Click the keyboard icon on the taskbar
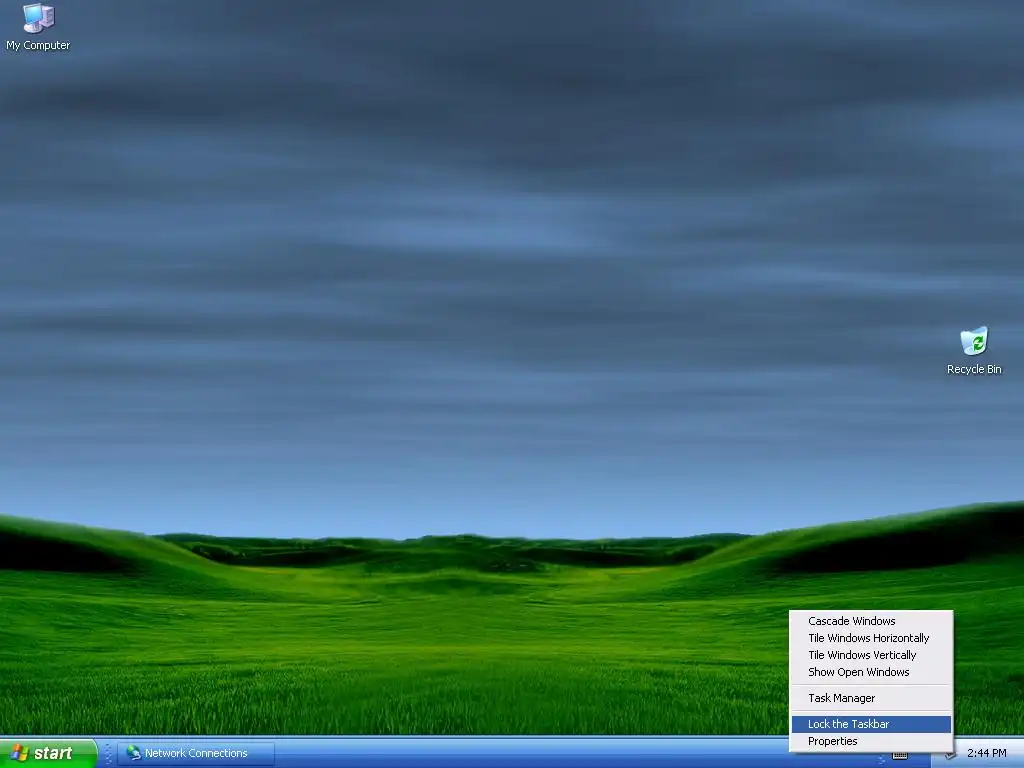The height and width of the screenshot is (768, 1024). [x=900, y=756]
